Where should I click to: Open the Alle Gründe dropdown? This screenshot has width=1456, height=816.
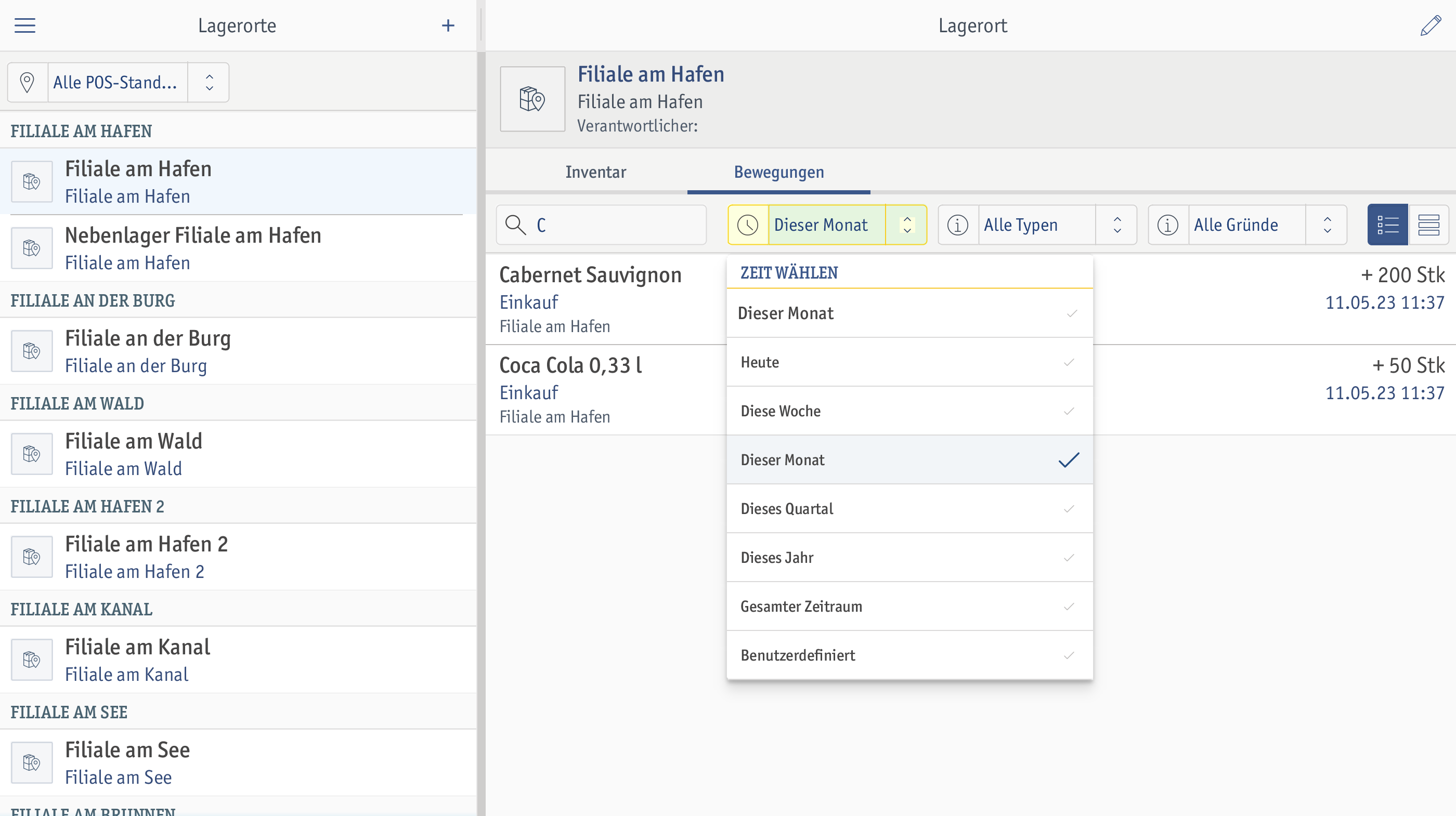(1247, 225)
